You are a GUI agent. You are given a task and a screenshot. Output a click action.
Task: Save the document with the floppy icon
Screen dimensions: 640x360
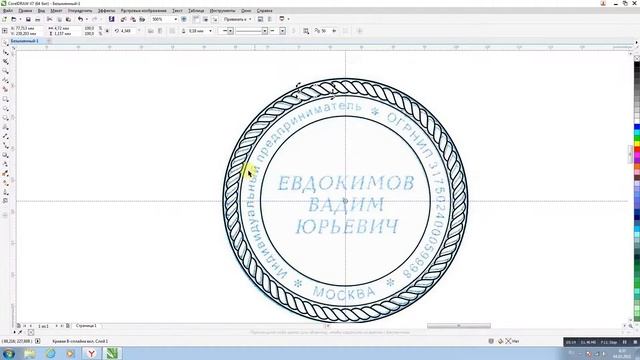point(28,19)
